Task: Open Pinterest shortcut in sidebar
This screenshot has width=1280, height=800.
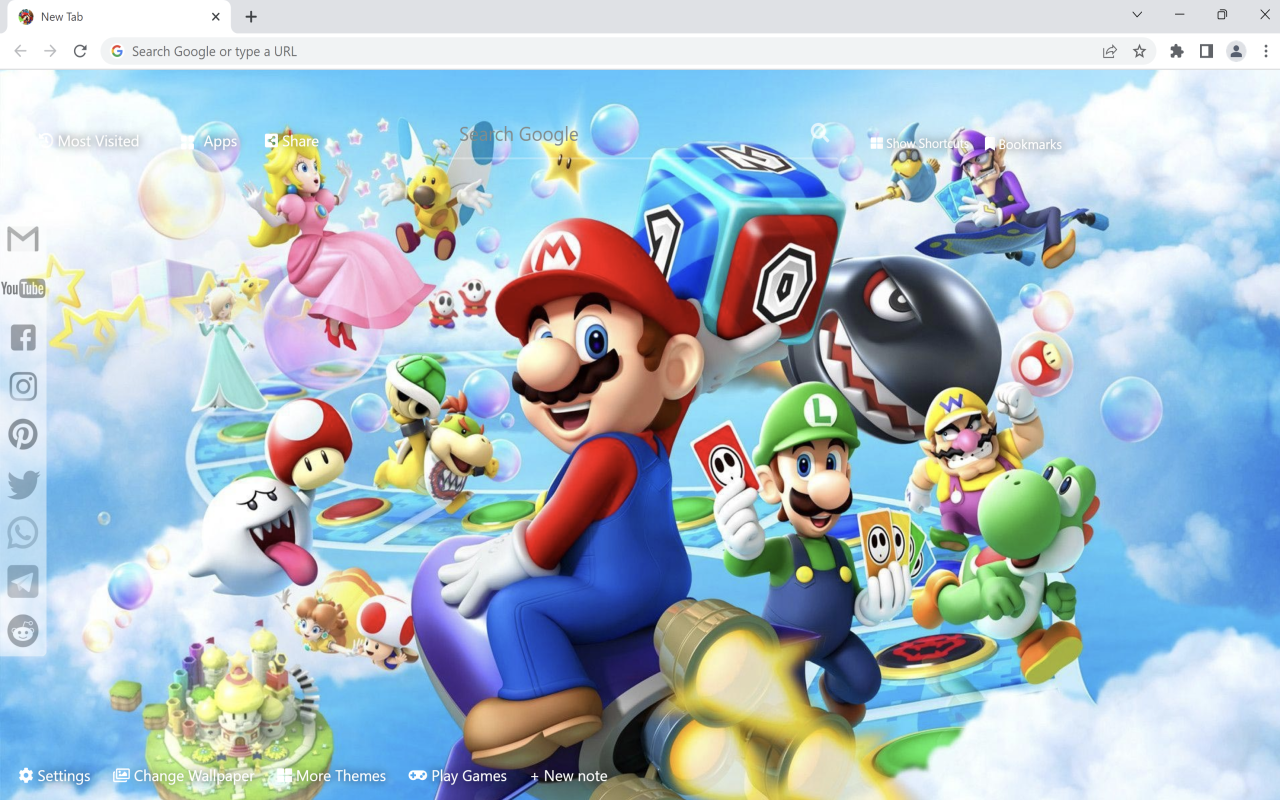Action: [23, 435]
